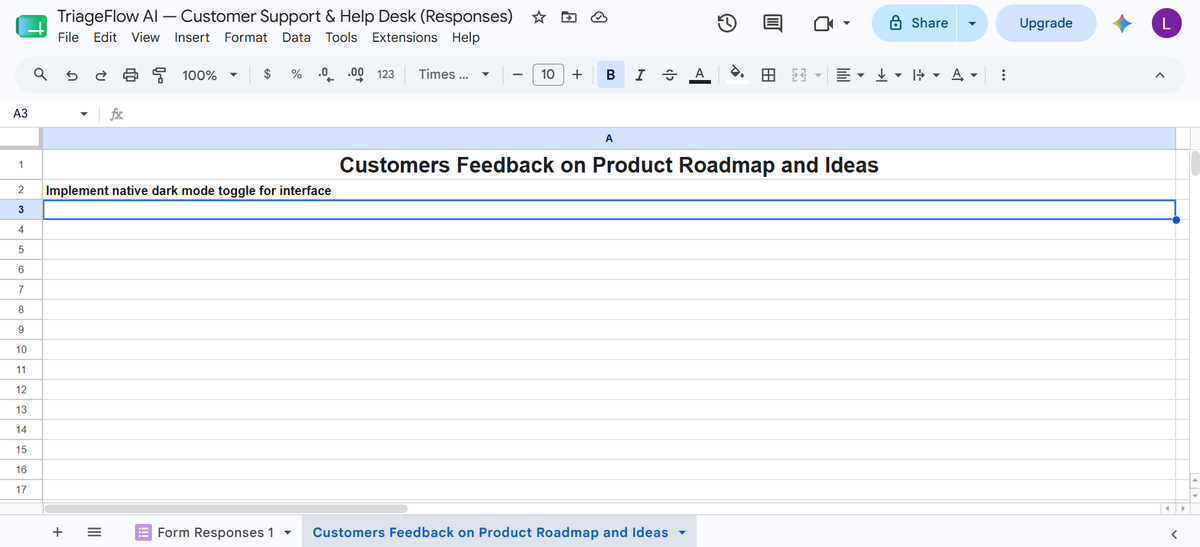Toggle bold formatting
Image resolution: width=1200 pixels, height=547 pixels.
610,74
